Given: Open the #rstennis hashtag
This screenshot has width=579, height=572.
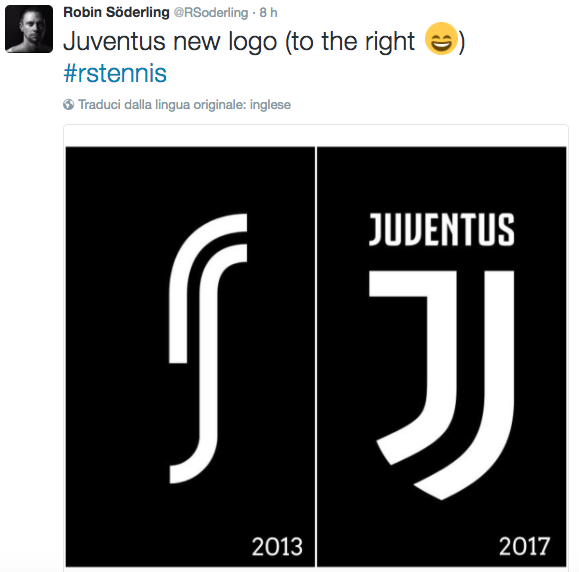Looking at the screenshot, I should pos(115,73).
